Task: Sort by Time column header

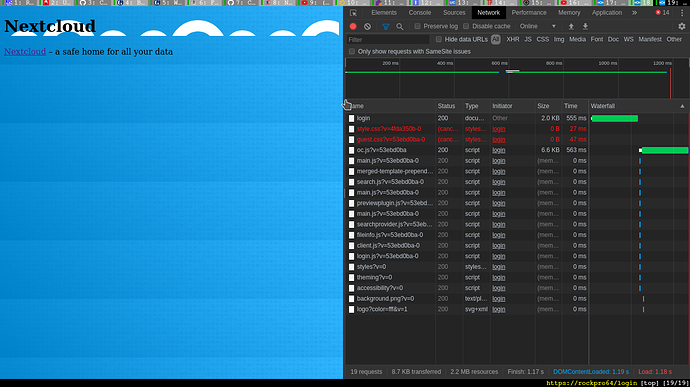Action: coord(570,106)
